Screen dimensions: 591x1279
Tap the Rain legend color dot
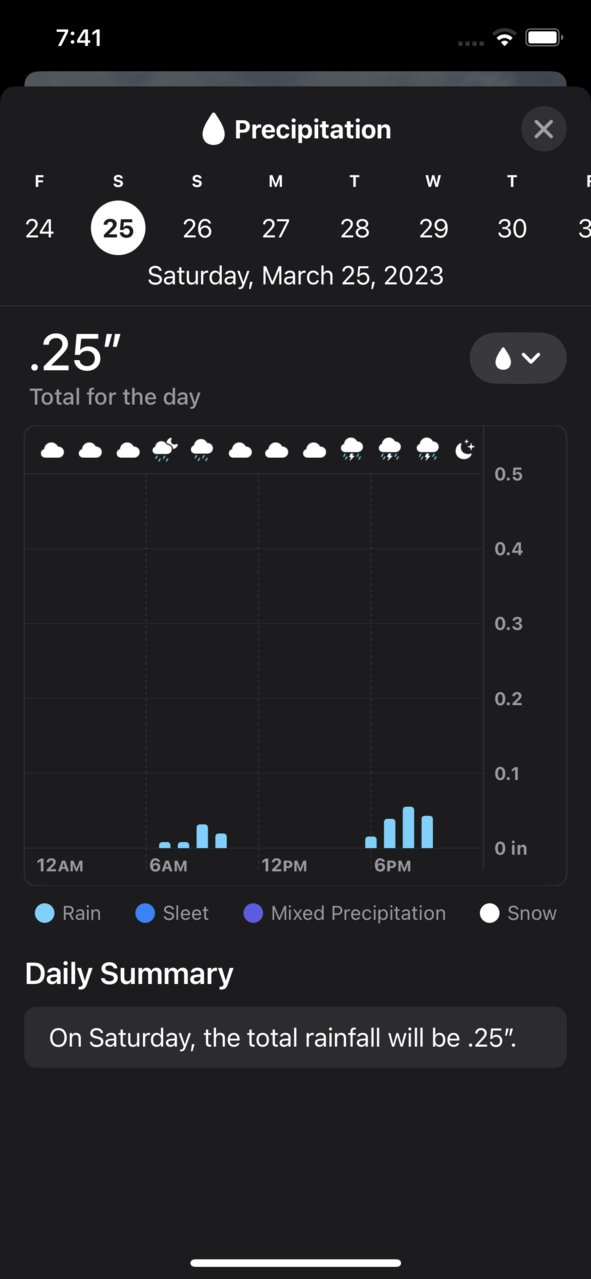[44, 913]
